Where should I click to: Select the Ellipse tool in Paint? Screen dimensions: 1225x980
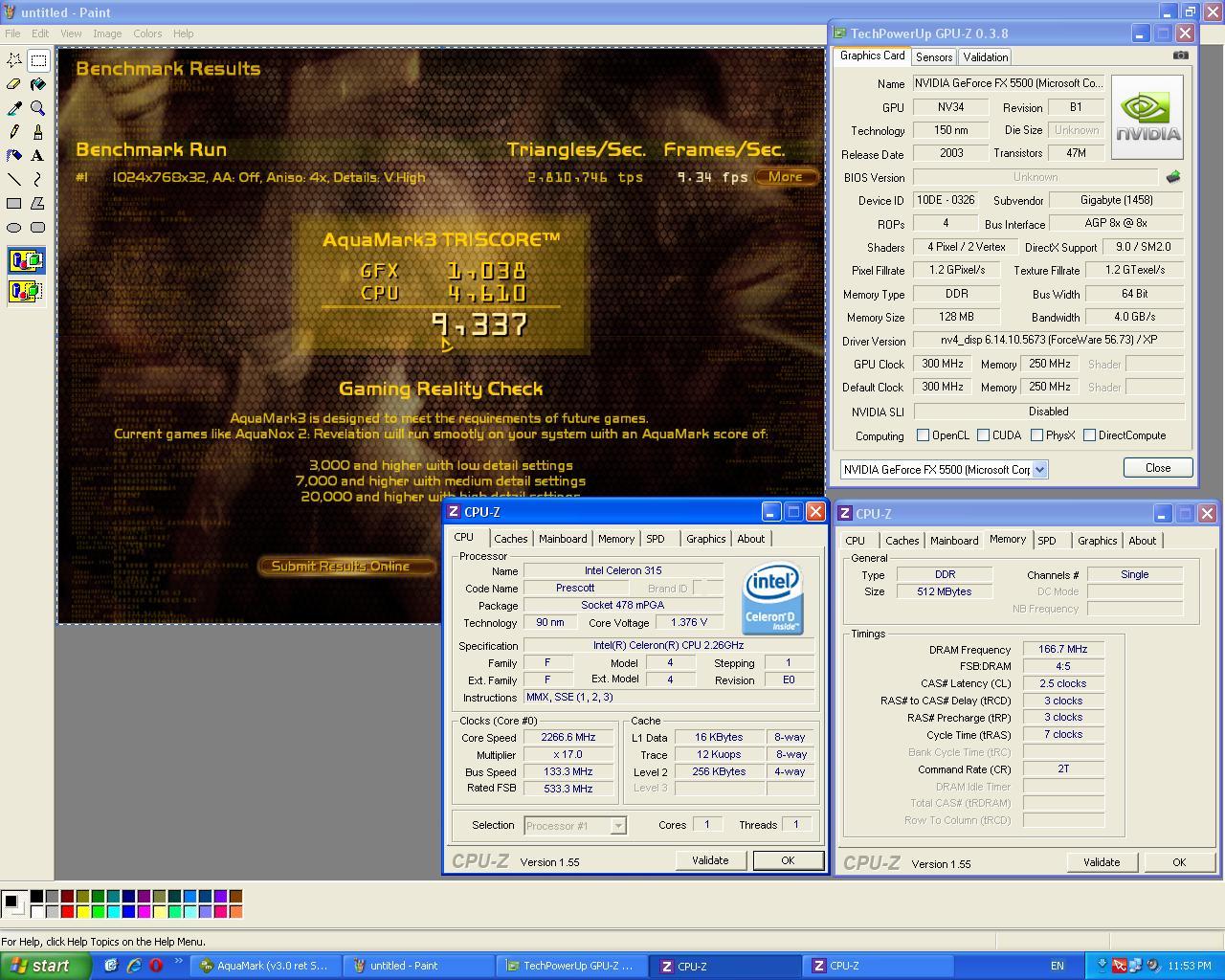(14, 227)
